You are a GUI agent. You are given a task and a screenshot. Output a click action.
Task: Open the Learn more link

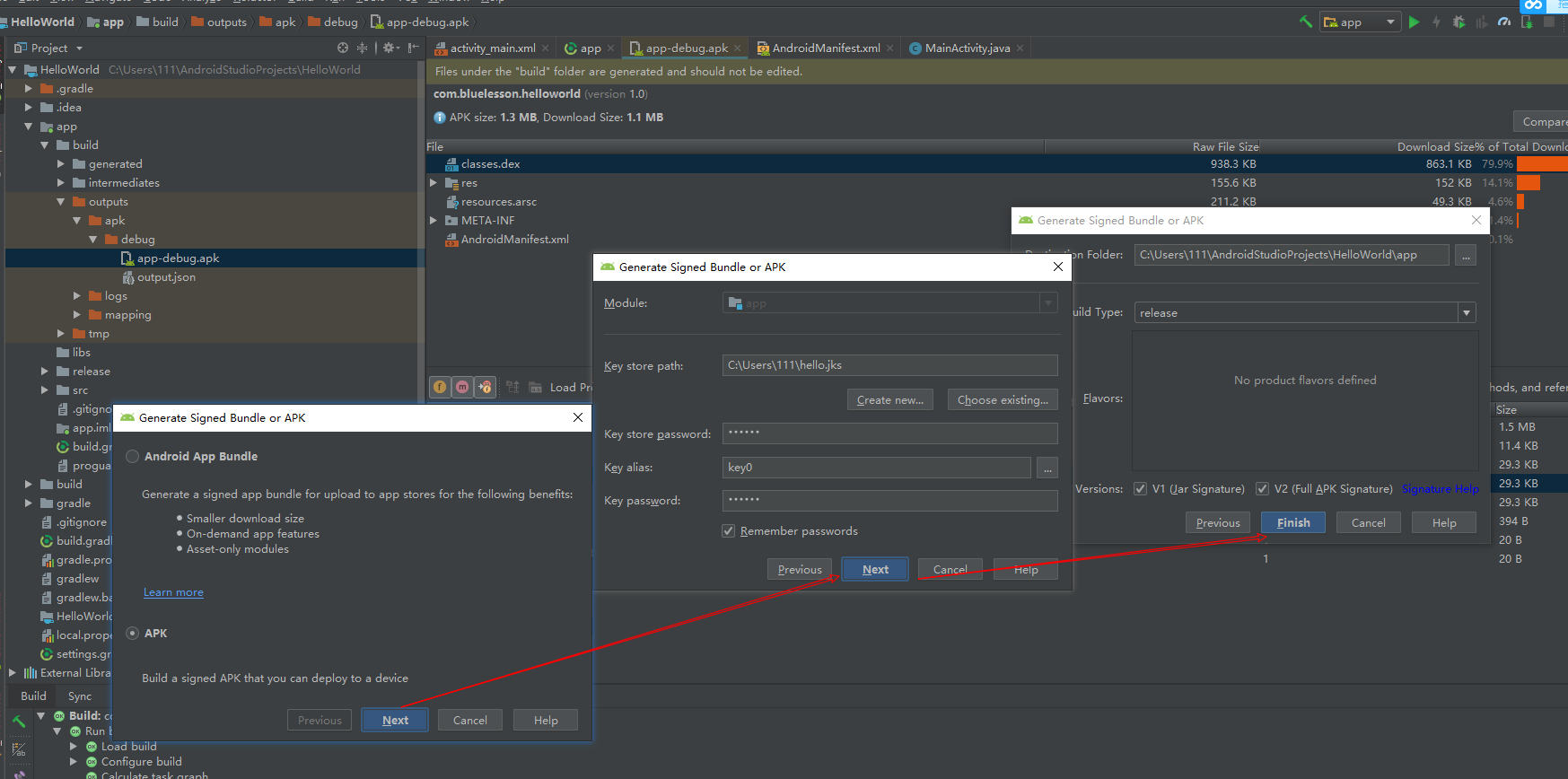pos(173,592)
